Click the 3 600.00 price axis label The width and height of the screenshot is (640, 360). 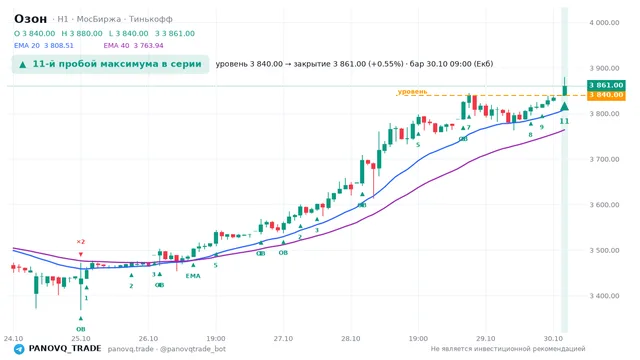(x=604, y=205)
